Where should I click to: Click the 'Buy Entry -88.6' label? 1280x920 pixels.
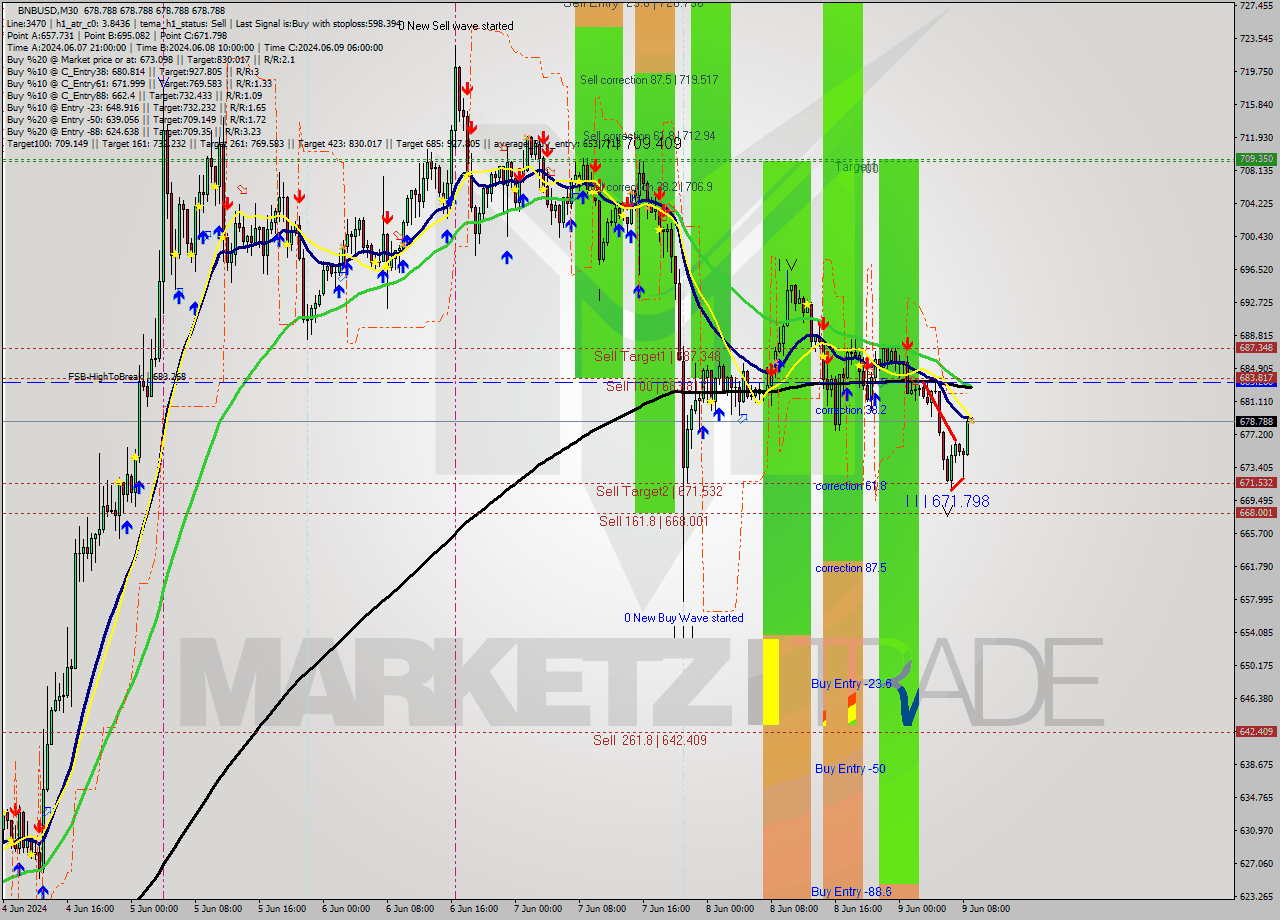point(851,891)
